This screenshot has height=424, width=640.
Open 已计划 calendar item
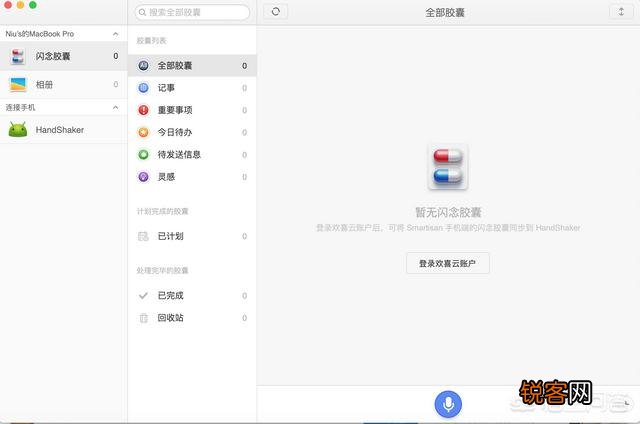192,236
